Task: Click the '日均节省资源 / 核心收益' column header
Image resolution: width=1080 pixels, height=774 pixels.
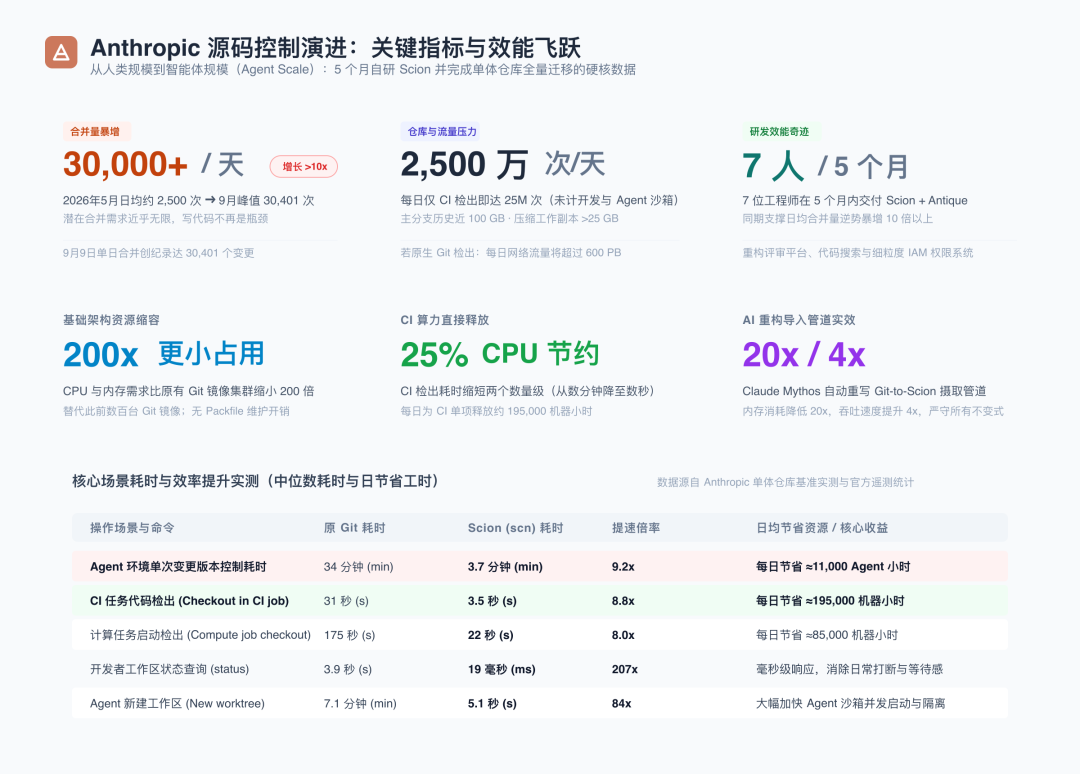Action: coord(822,527)
